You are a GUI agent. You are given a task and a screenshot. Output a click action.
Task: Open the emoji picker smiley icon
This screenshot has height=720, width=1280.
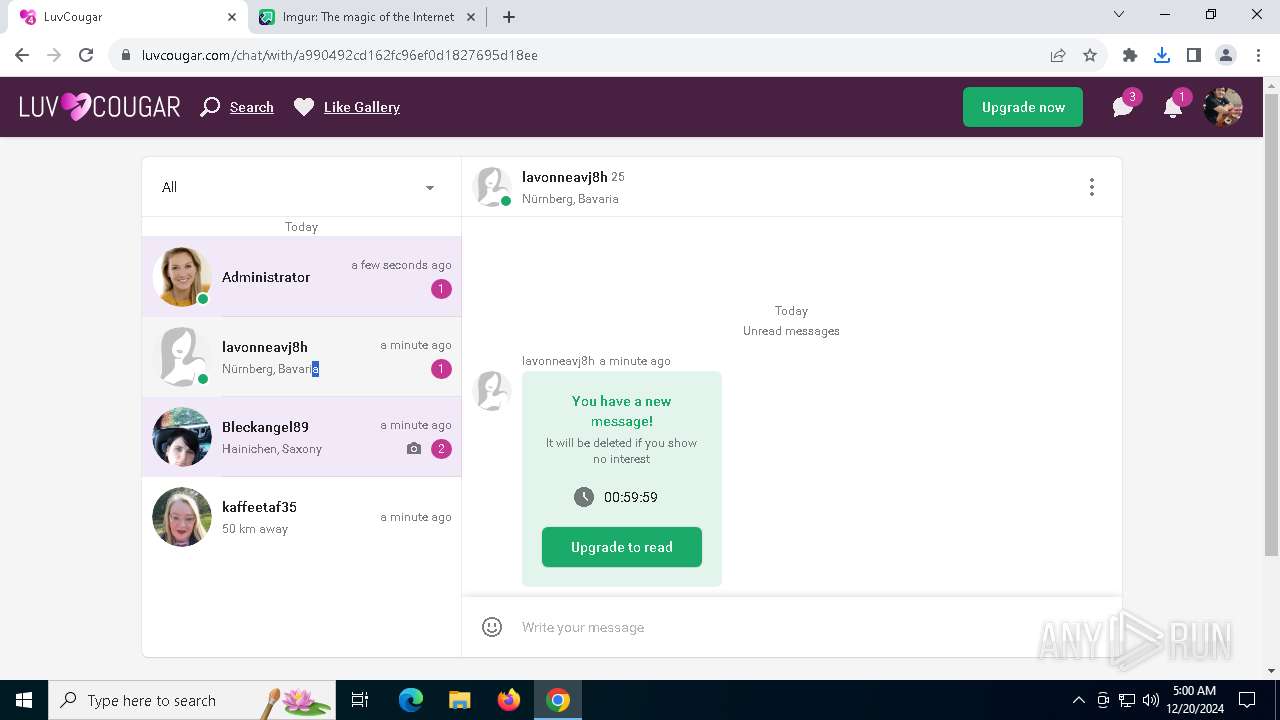point(492,627)
